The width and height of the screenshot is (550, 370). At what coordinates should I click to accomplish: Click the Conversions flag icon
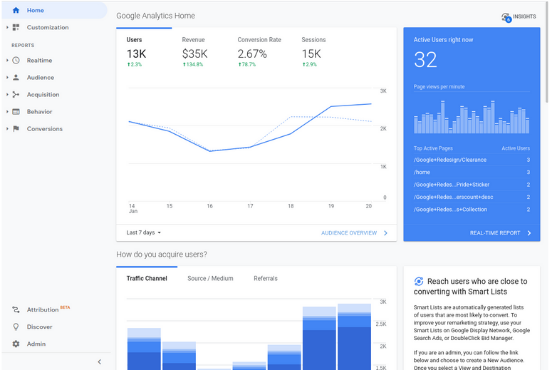pos(16,129)
